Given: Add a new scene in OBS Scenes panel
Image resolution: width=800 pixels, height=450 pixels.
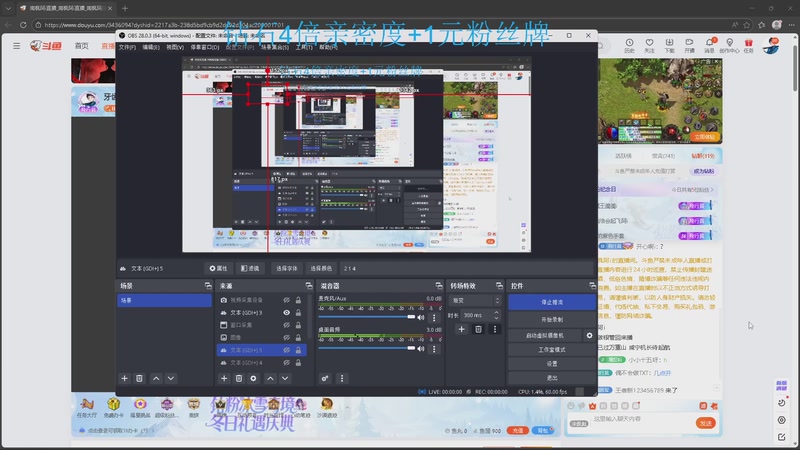Looking at the screenshot, I should pyautogui.click(x=124, y=378).
